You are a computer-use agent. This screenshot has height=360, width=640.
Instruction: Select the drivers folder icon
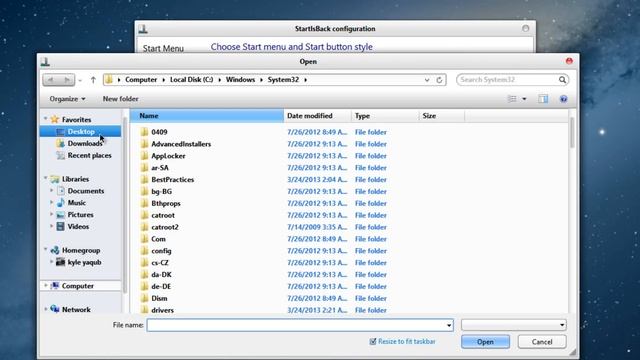click(144, 310)
